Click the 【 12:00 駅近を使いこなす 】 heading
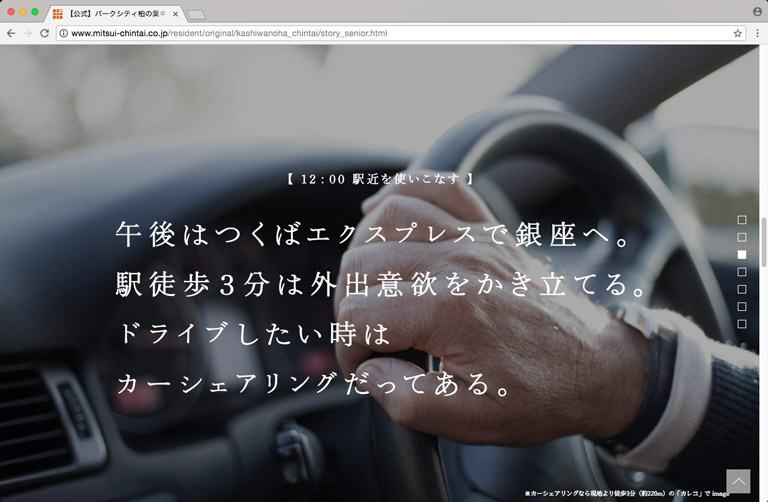The width and height of the screenshot is (768, 502). tap(380, 179)
